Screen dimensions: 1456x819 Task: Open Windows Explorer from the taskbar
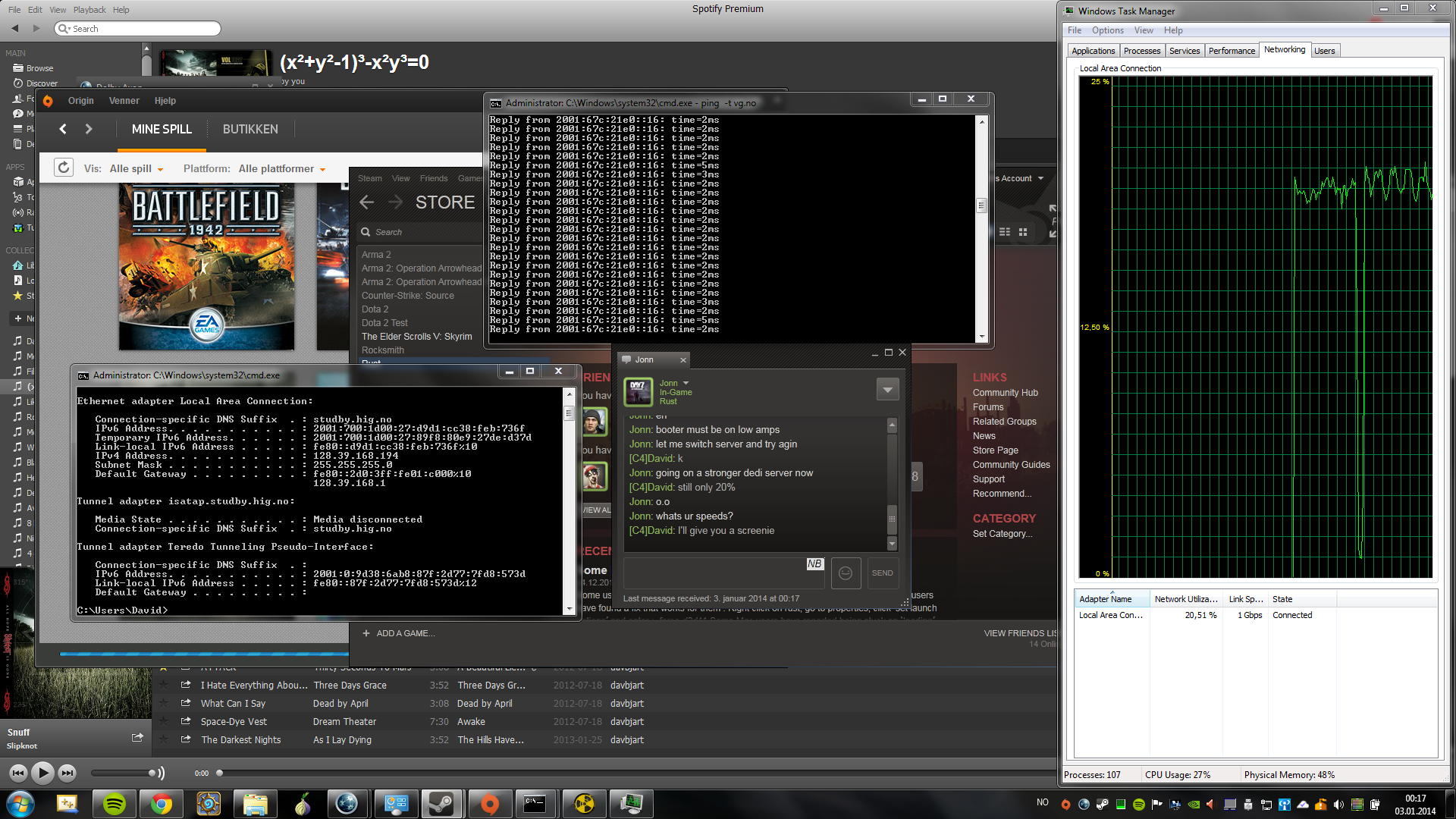[255, 804]
